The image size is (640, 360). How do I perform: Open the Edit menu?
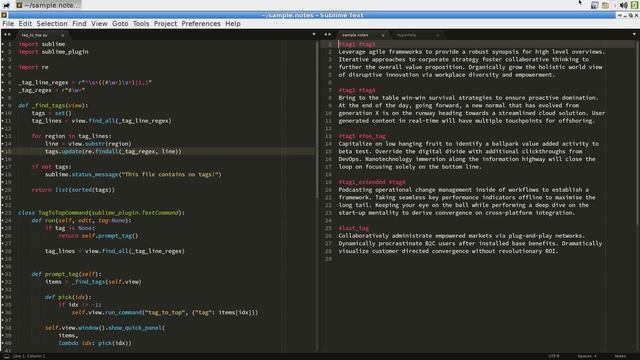click(25, 24)
